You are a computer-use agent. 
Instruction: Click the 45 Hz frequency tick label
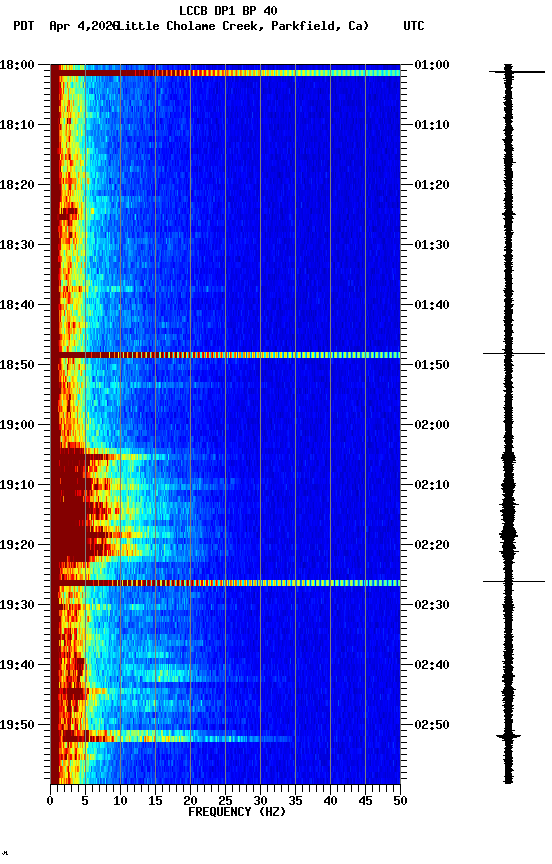pyautogui.click(x=365, y=801)
